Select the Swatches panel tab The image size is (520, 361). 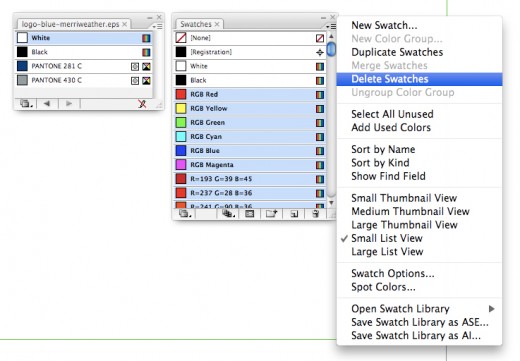pyautogui.click(x=196, y=24)
